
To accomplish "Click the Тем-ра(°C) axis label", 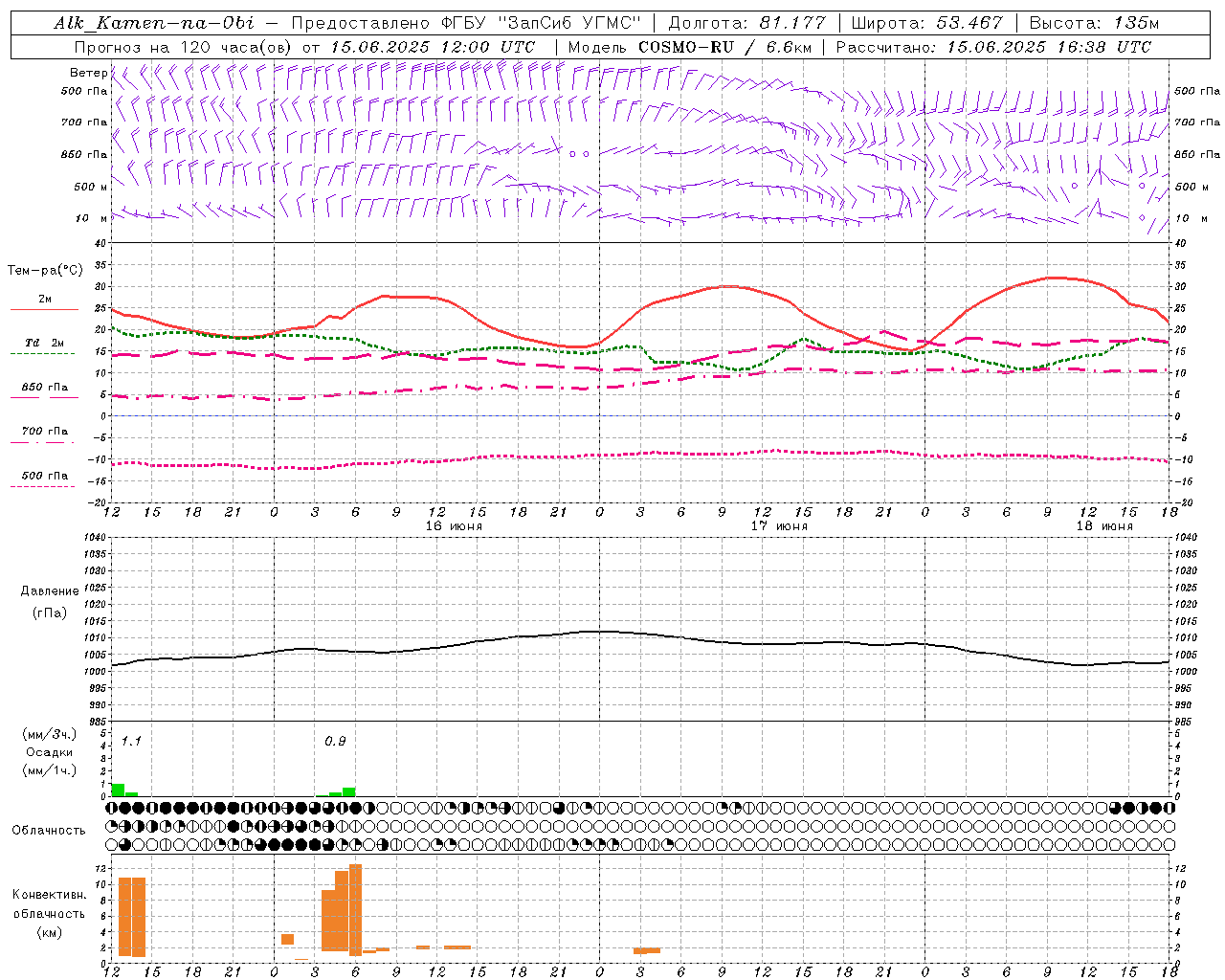I will pyautogui.click(x=45, y=270).
